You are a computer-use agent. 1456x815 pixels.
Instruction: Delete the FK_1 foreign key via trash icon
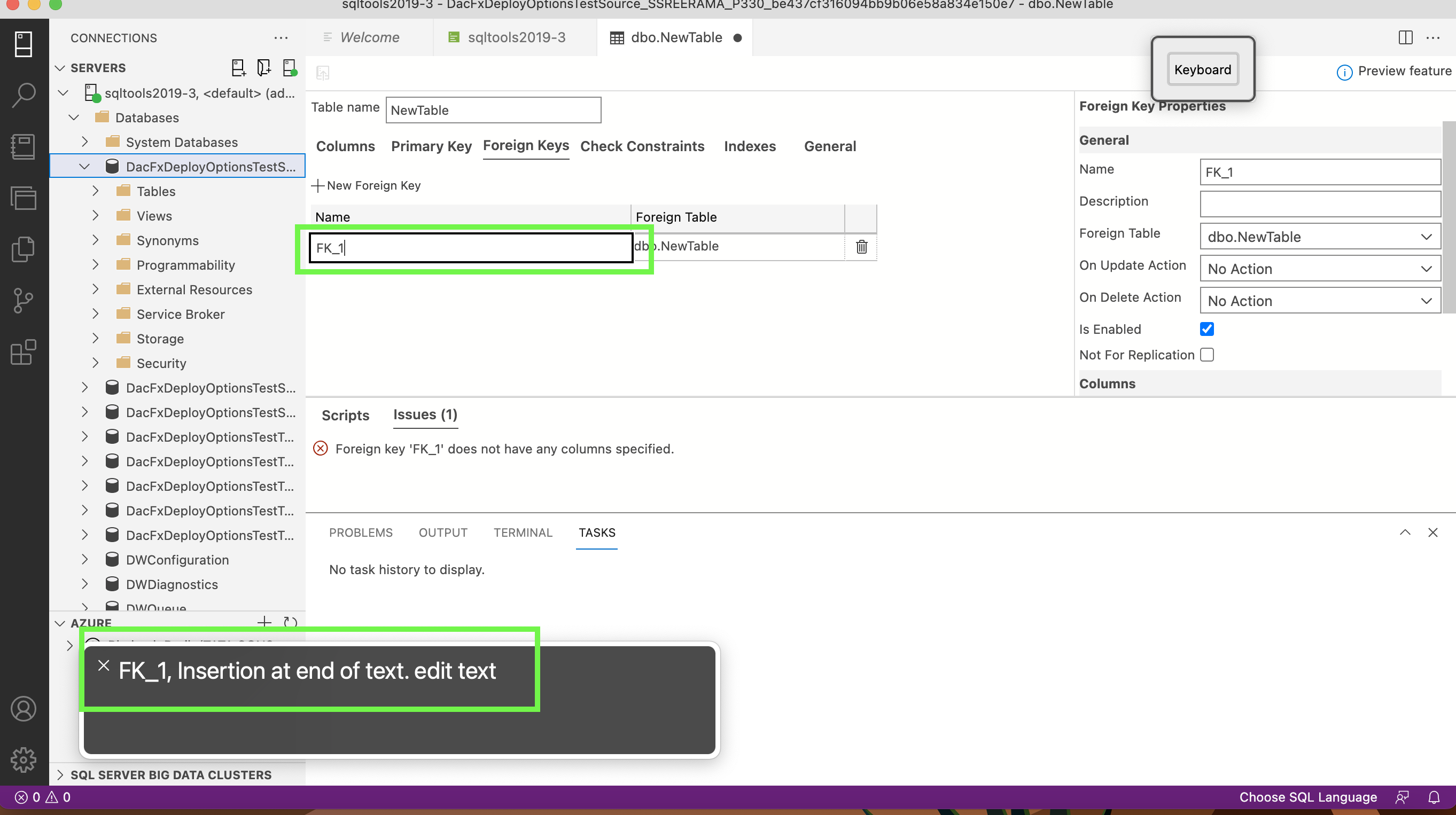pyautogui.click(x=861, y=246)
